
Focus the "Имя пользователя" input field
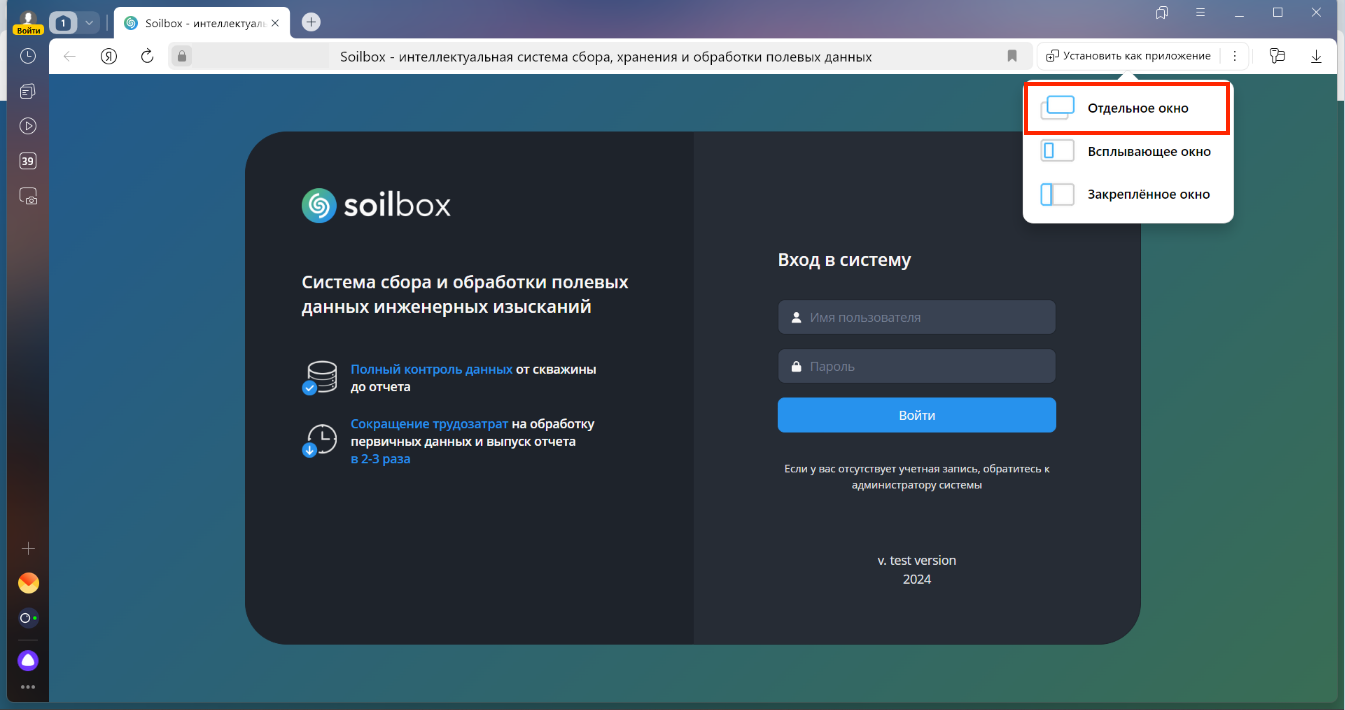click(x=916, y=317)
